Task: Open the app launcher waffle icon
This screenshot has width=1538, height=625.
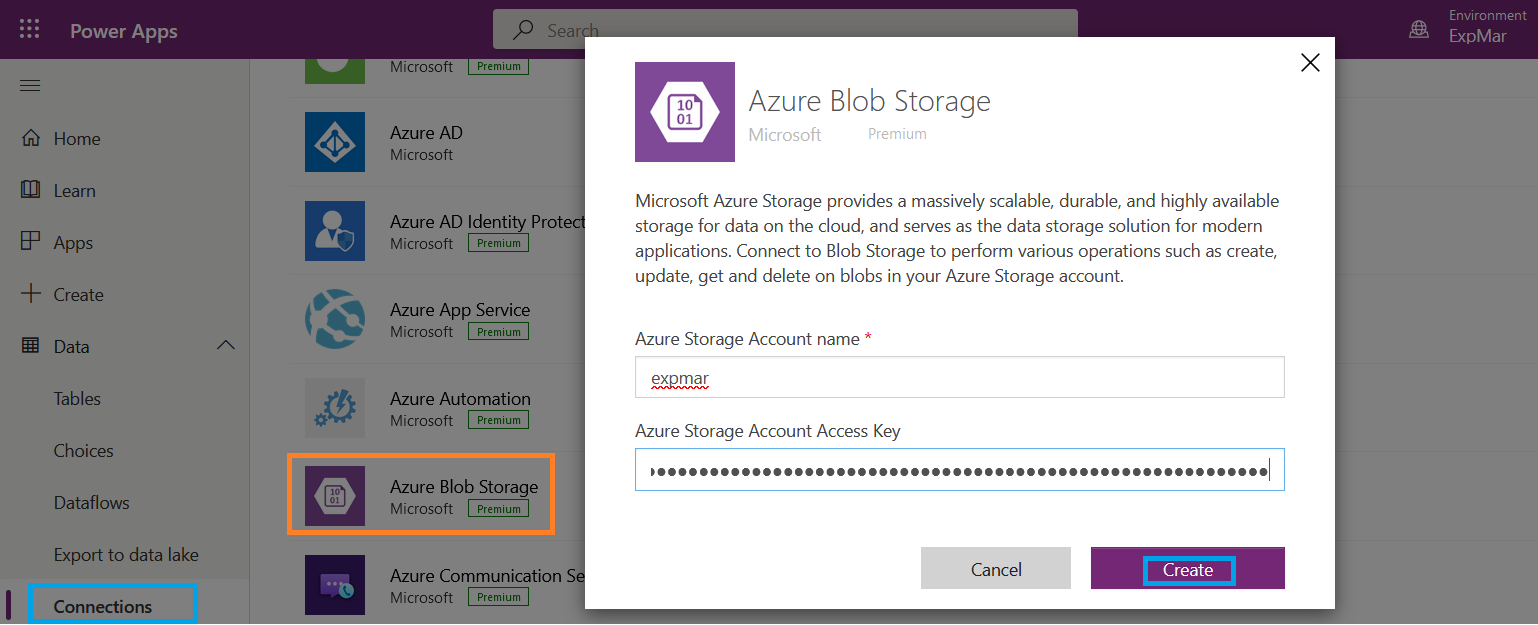Action: [30, 30]
